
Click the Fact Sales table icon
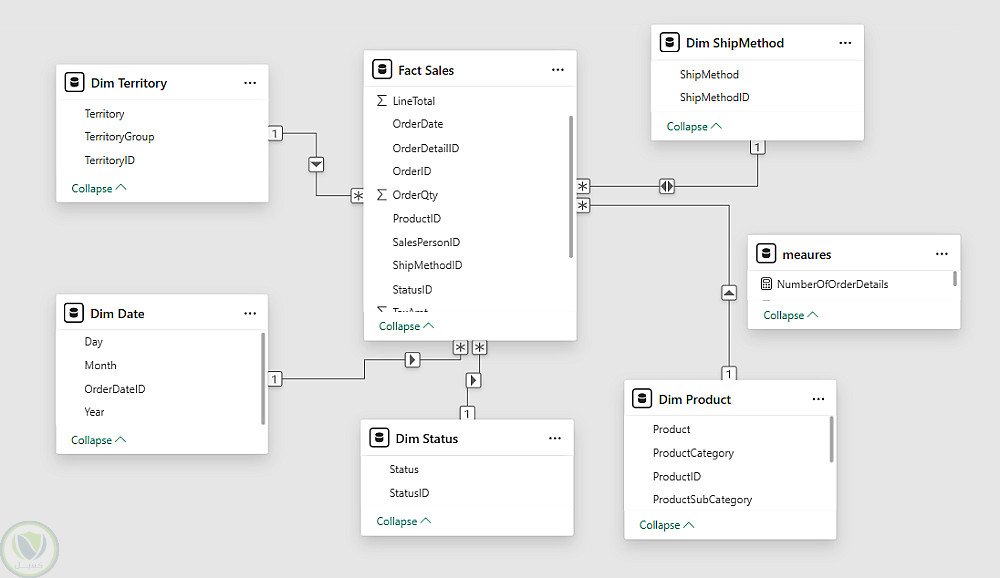(380, 70)
